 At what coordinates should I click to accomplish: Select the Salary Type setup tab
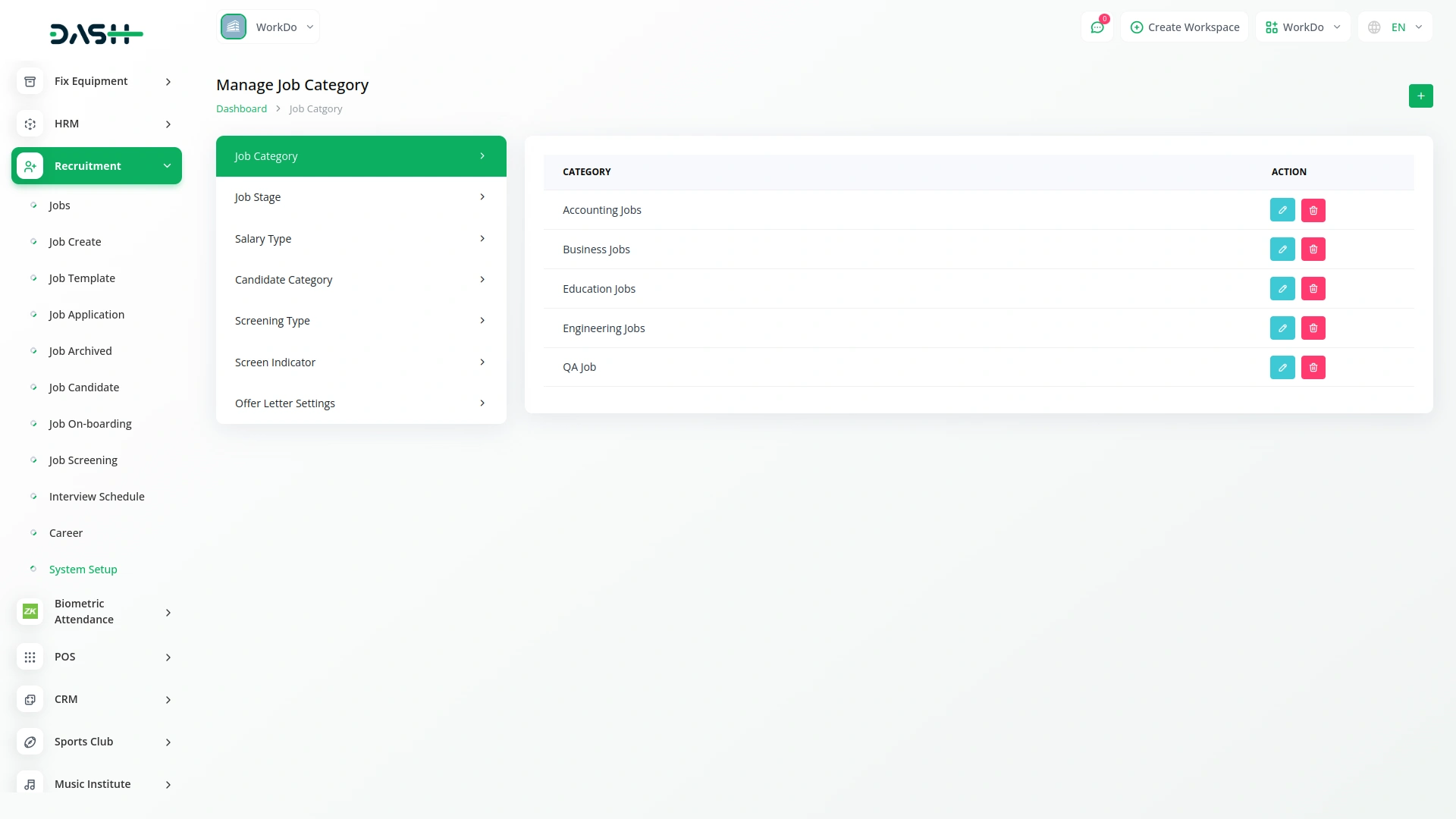[x=361, y=239]
